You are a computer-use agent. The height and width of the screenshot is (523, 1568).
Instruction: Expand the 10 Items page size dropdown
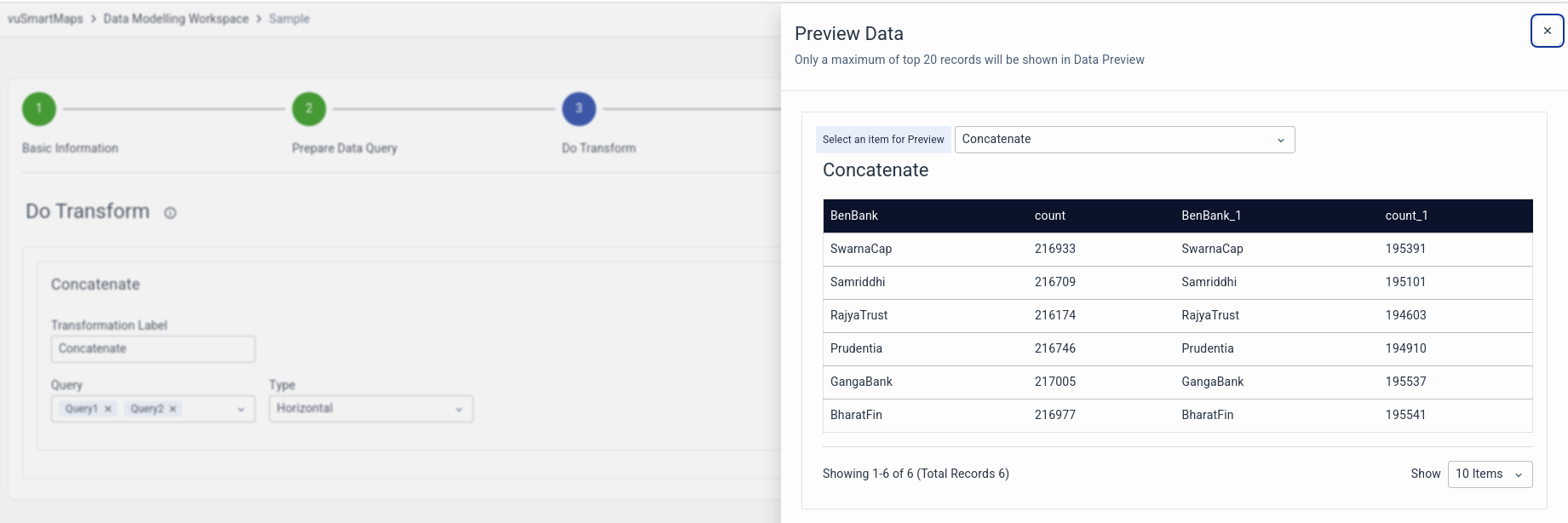click(1490, 474)
